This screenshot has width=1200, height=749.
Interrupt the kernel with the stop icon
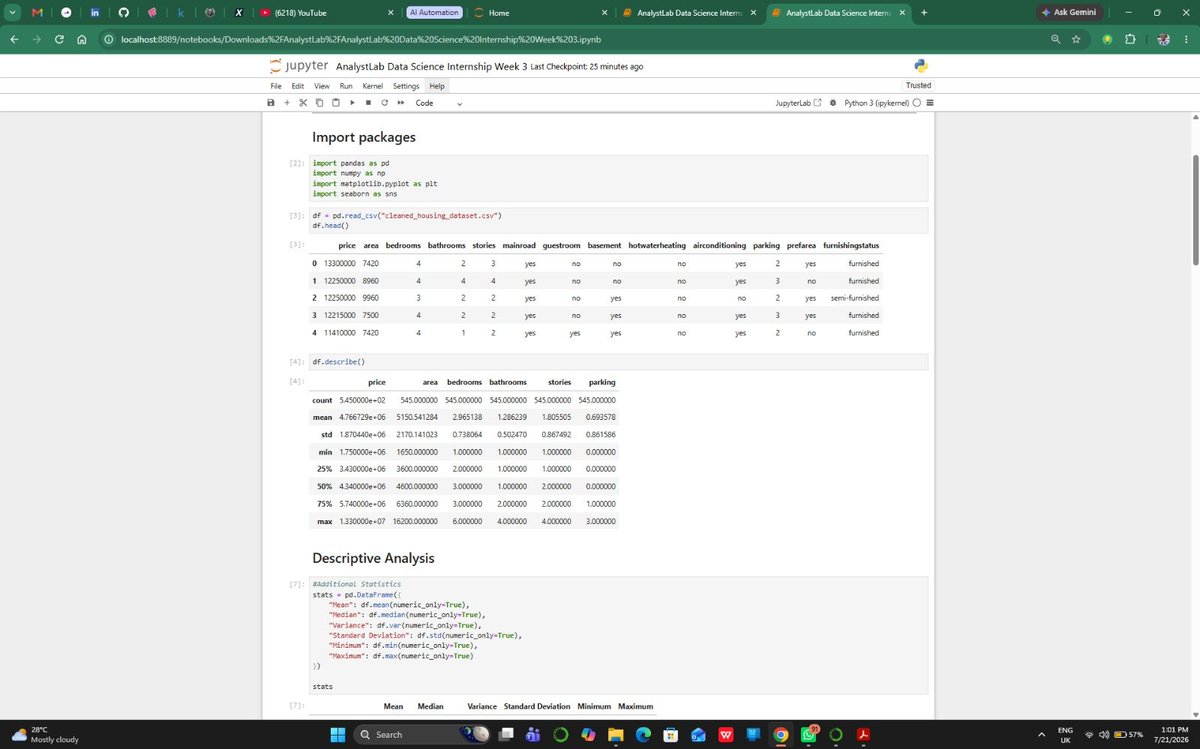[368, 103]
